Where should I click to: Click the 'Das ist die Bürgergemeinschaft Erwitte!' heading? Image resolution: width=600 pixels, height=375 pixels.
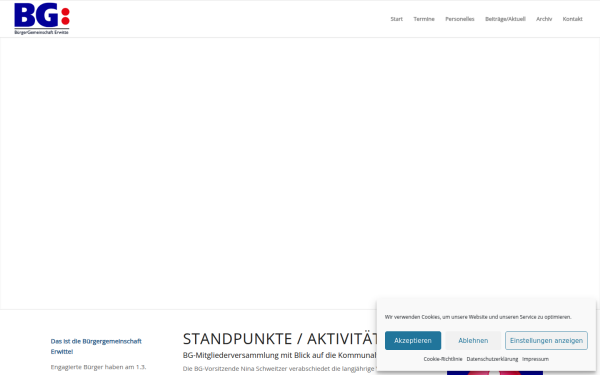(96, 346)
